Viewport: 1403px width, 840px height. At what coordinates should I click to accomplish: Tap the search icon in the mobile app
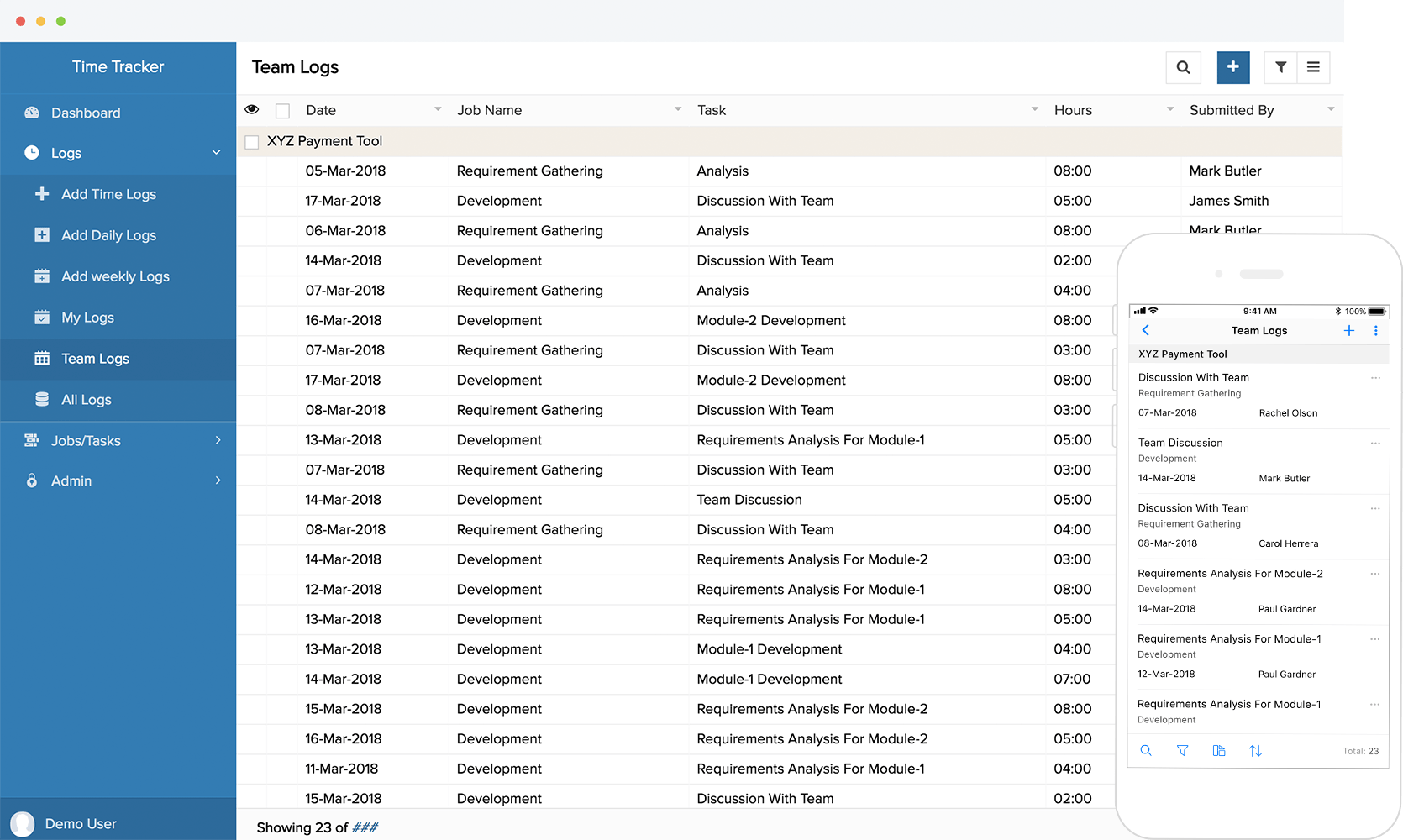1146,750
